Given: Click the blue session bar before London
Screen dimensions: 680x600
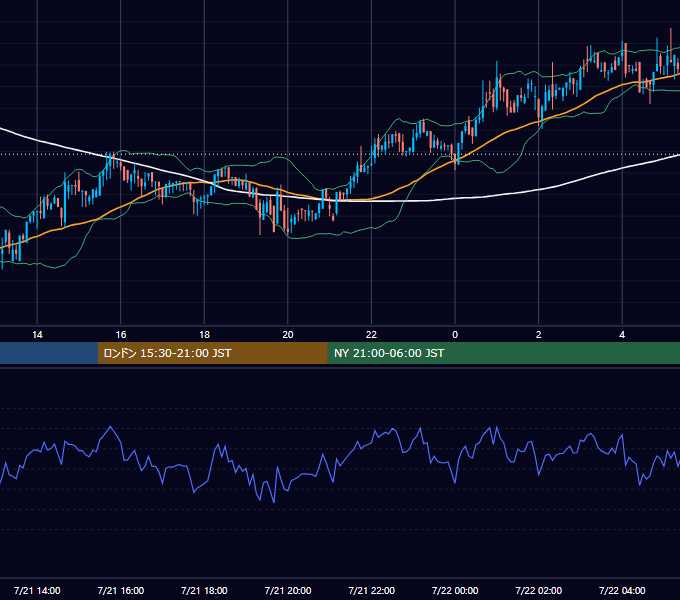Looking at the screenshot, I should (49, 353).
